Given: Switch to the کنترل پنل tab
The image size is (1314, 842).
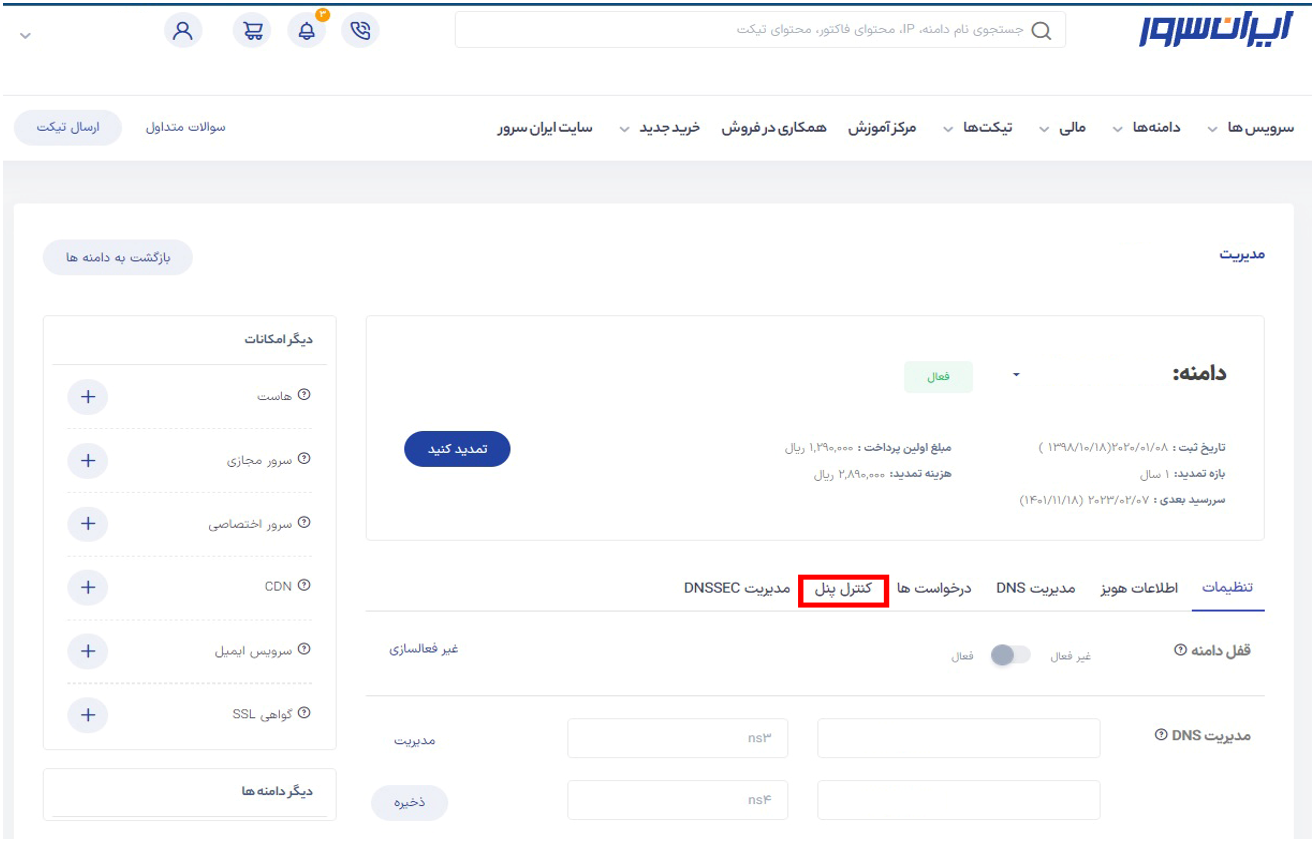Looking at the screenshot, I should click(x=843, y=588).
